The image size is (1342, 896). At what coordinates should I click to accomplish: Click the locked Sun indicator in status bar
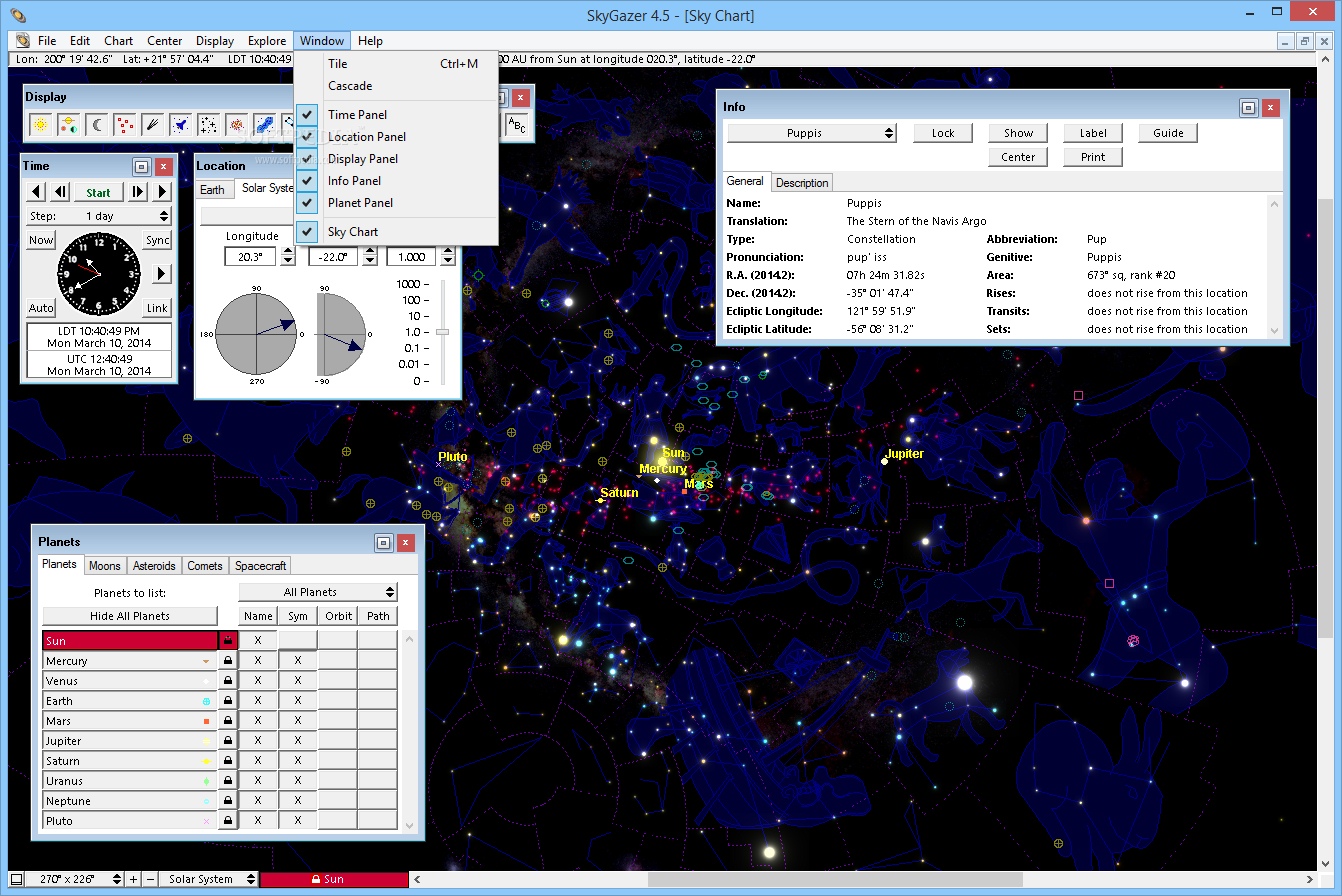click(334, 879)
